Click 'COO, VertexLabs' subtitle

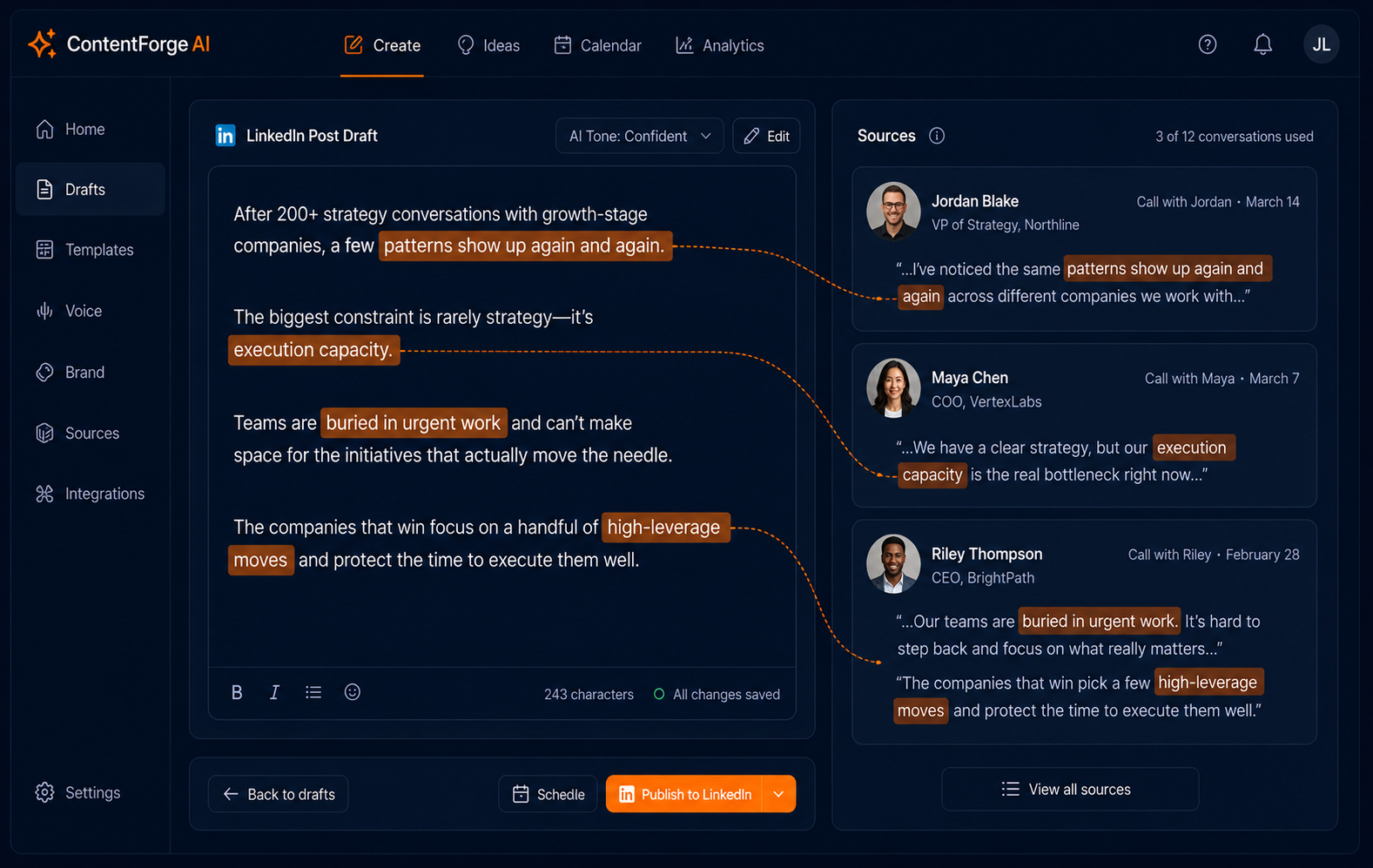pos(986,402)
